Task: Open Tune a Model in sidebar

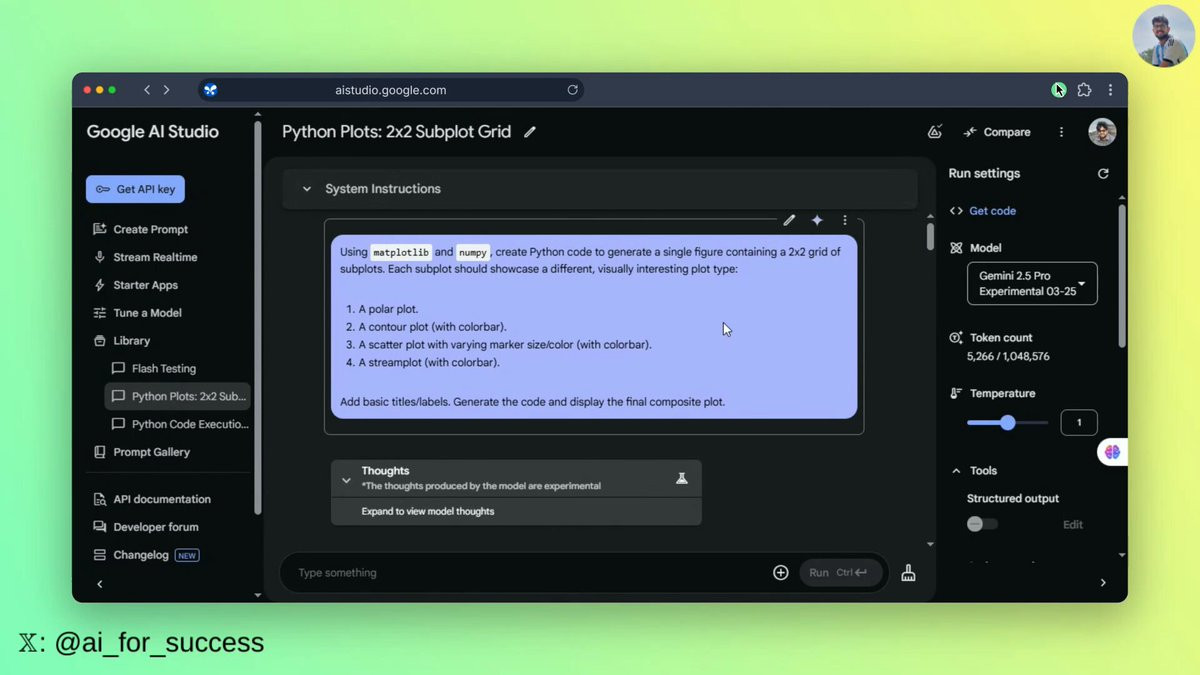Action: (x=137, y=313)
